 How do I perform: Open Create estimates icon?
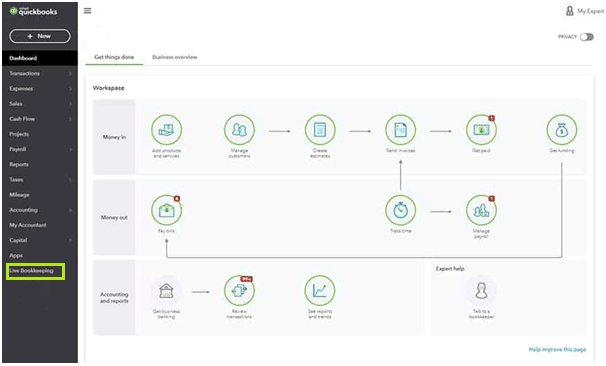pos(320,130)
